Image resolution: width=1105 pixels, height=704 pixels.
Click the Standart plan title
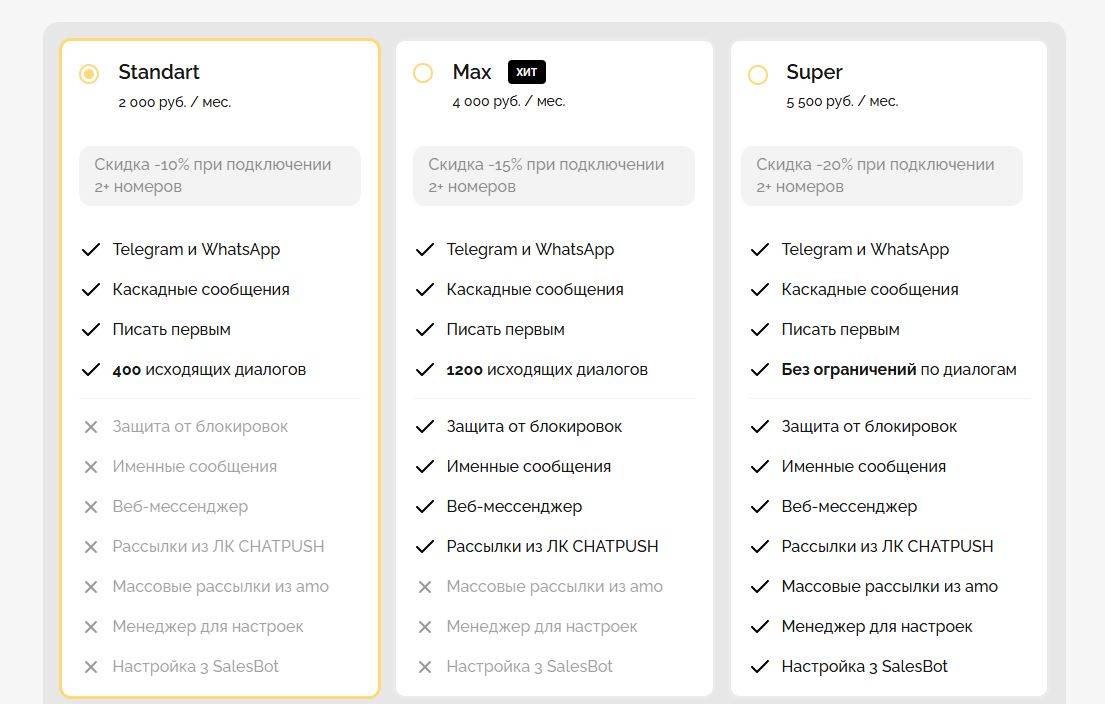[x=159, y=72]
